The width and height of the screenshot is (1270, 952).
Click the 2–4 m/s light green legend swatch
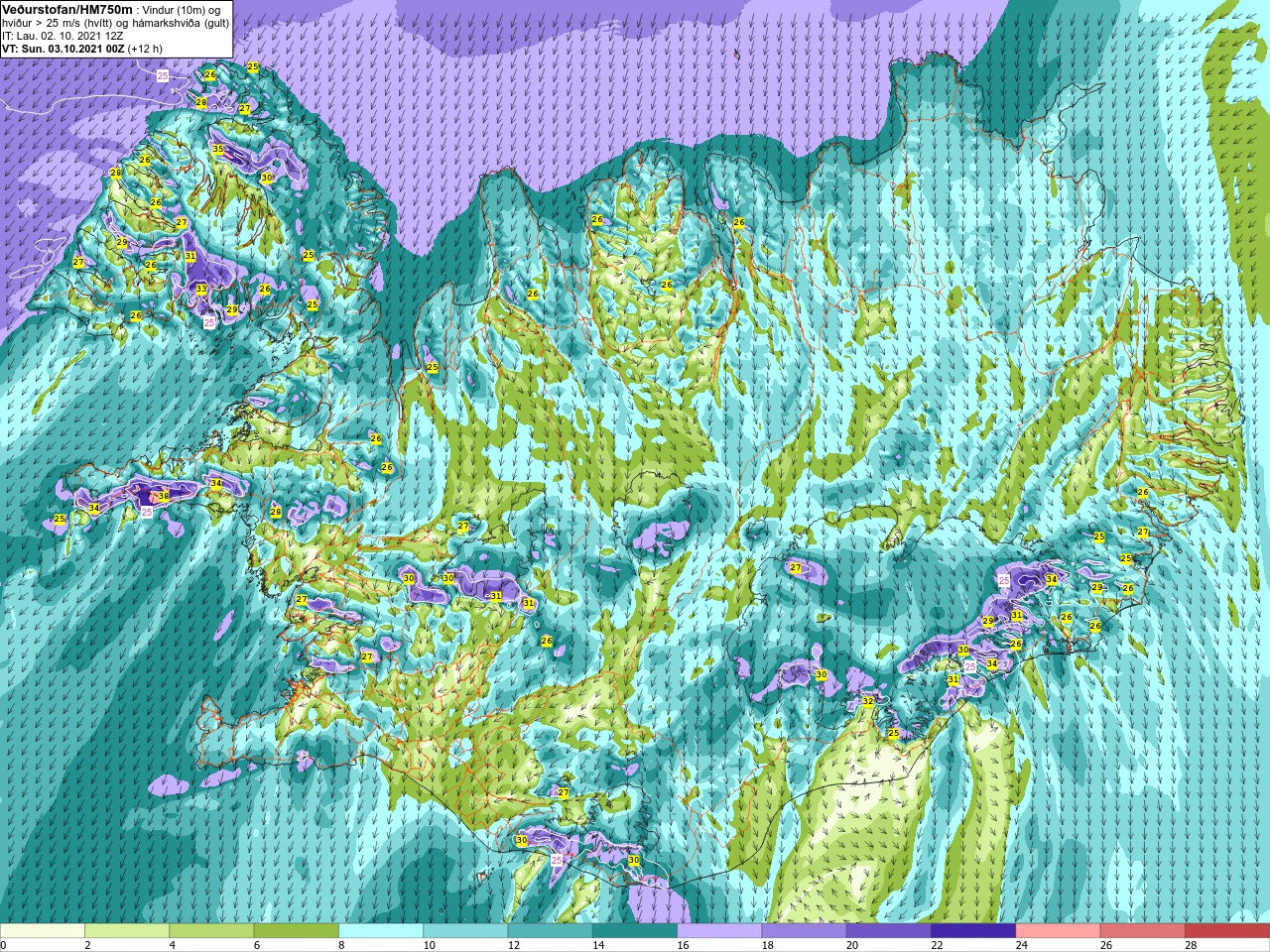[127, 930]
